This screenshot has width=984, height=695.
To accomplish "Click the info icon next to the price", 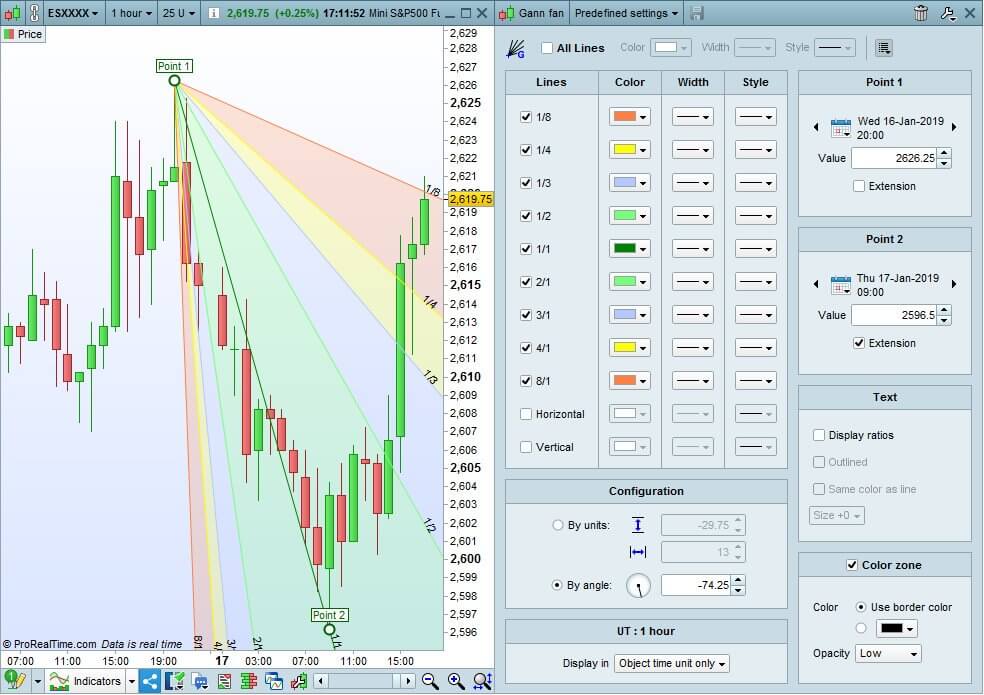I will (213, 14).
